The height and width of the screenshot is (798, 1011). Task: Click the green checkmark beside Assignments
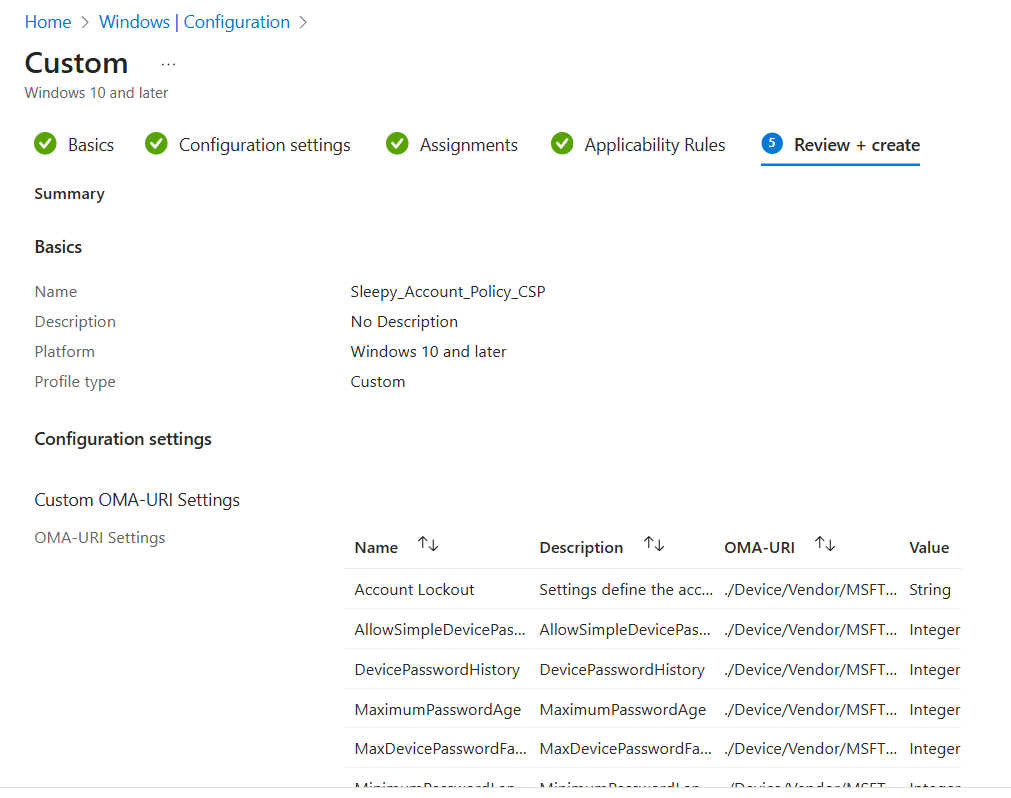point(397,144)
